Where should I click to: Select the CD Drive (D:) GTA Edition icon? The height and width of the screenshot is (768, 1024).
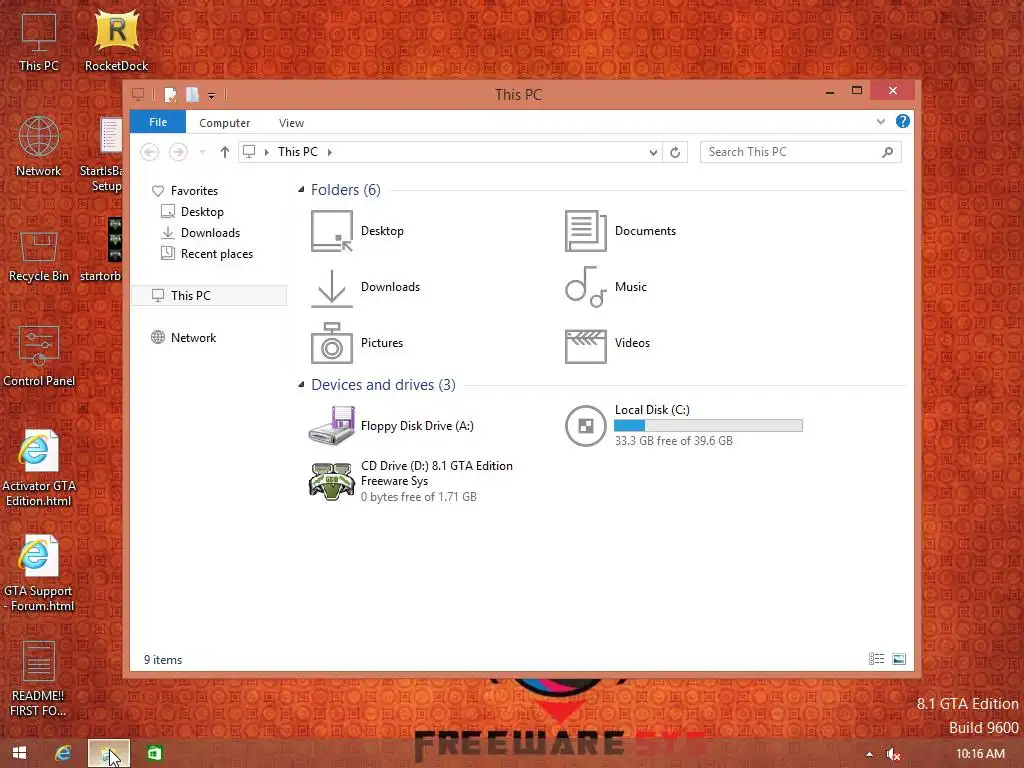(332, 481)
